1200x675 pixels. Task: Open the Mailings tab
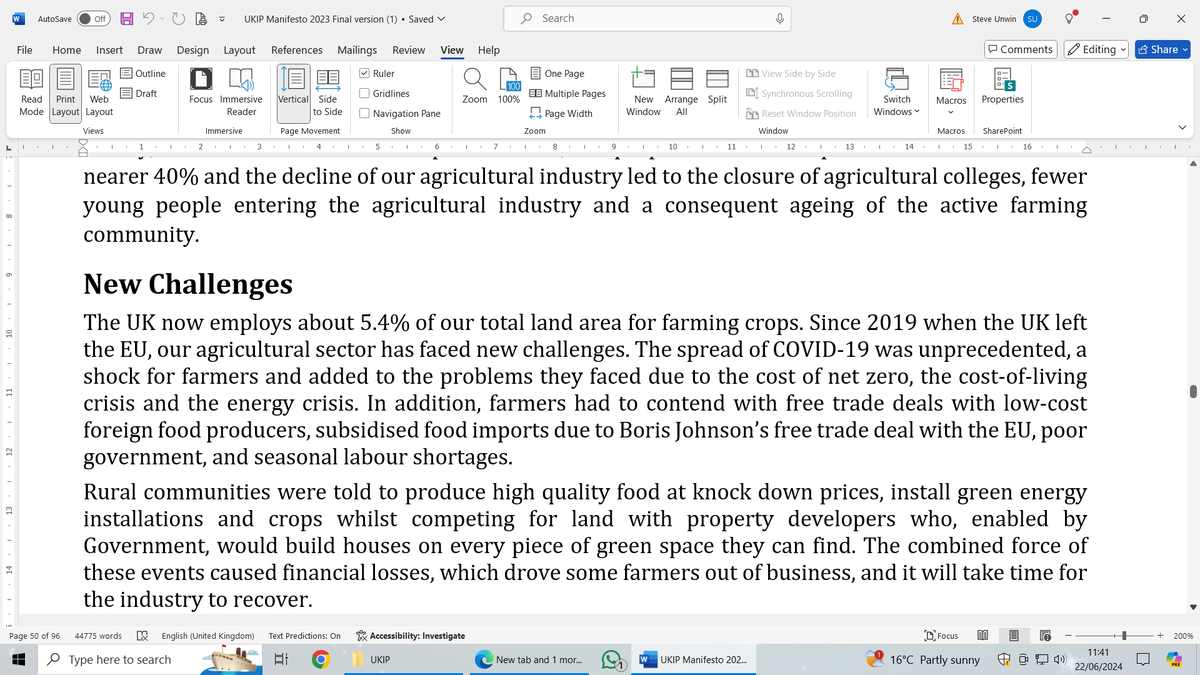(x=357, y=50)
